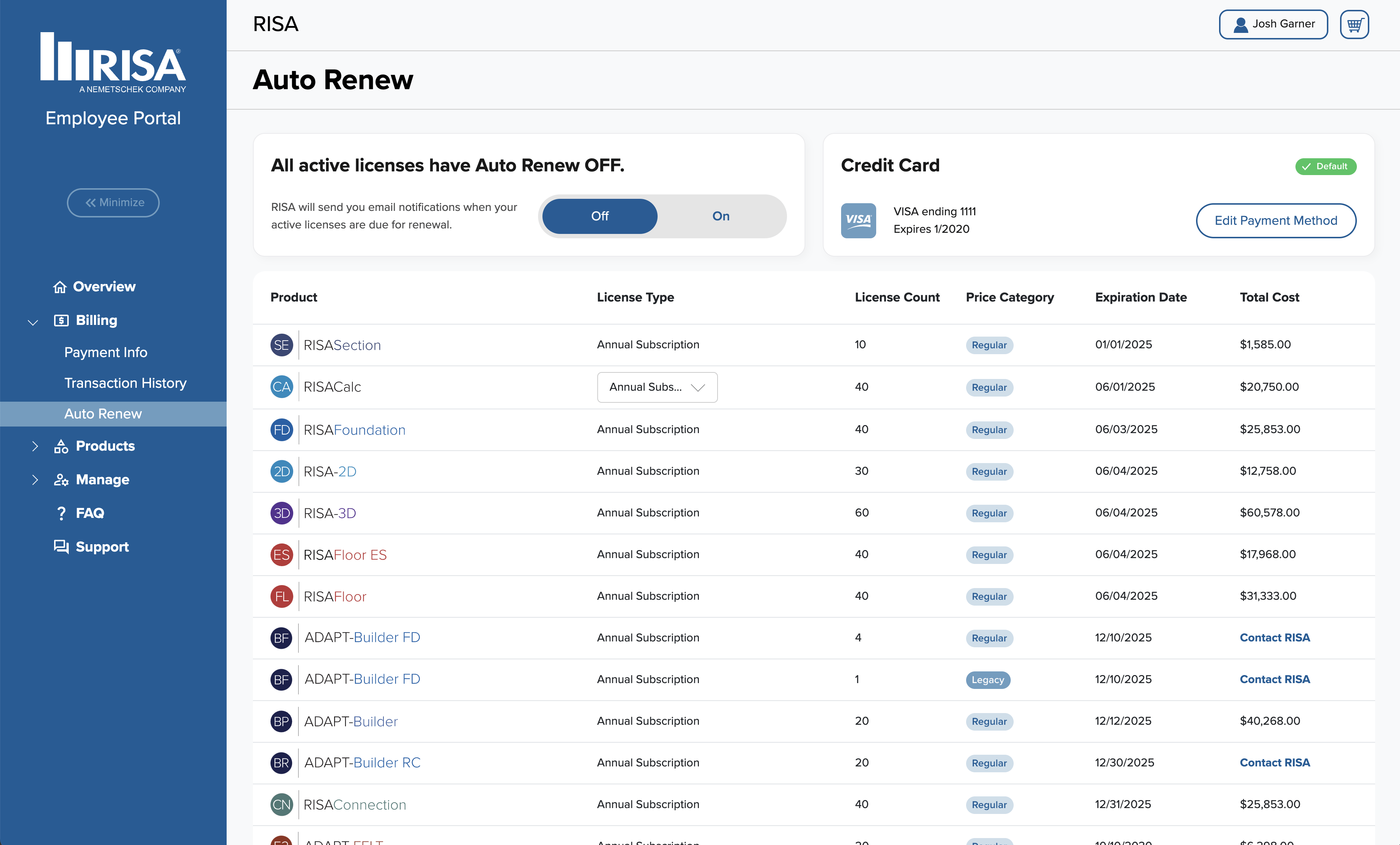
Task: Click RISAConnection product name
Action: tap(355, 805)
